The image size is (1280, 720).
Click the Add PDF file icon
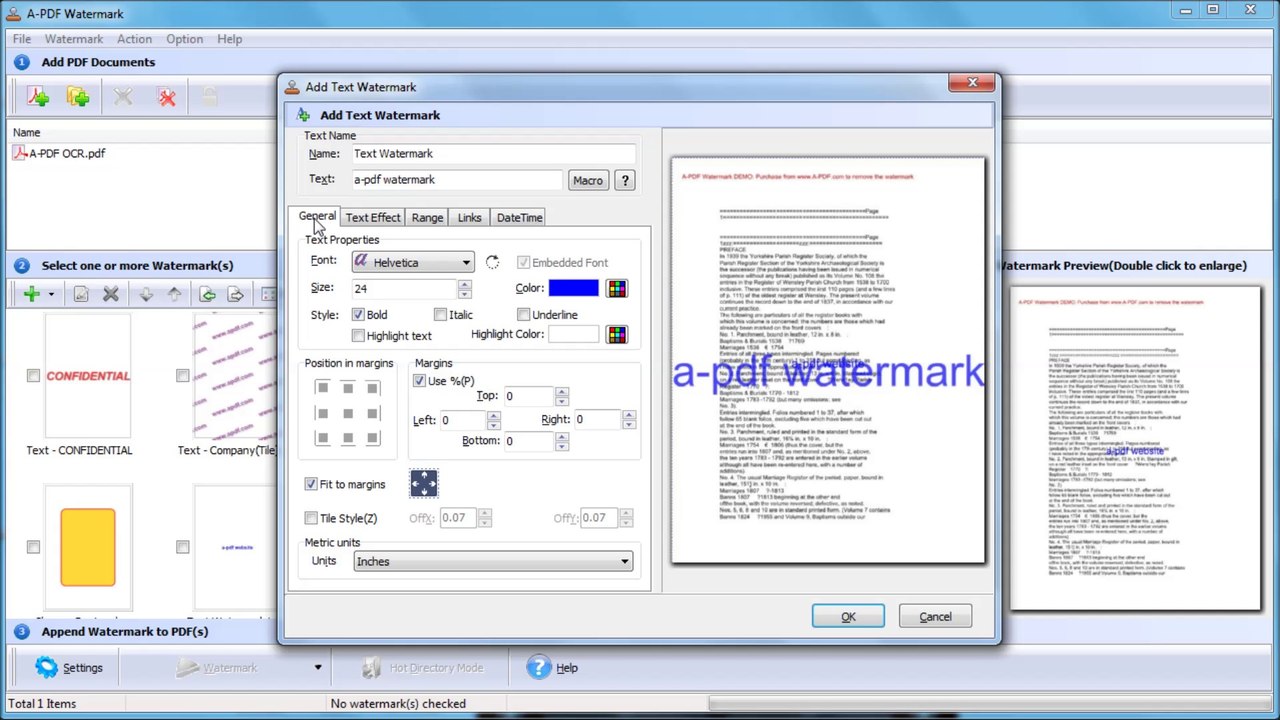pos(37,97)
